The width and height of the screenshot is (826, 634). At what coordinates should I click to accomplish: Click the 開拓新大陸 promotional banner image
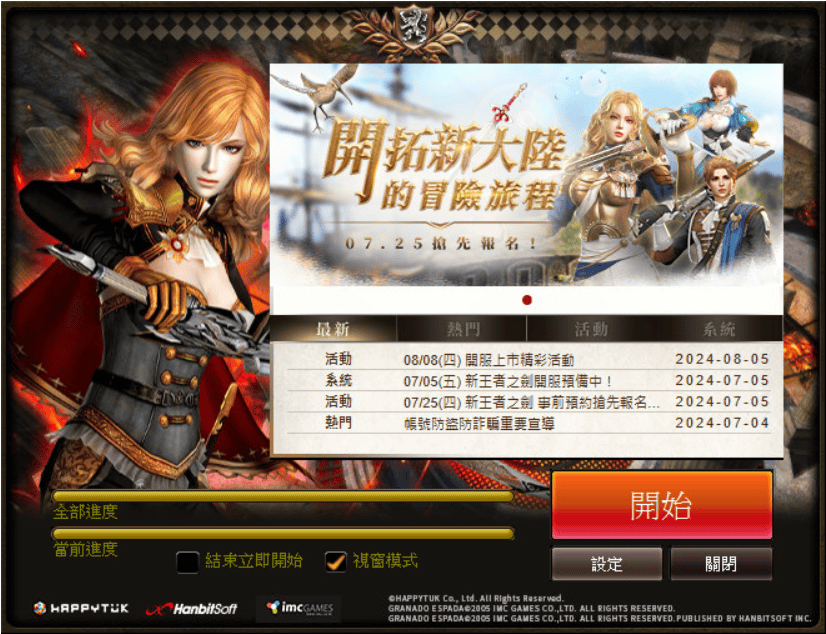coord(526,175)
